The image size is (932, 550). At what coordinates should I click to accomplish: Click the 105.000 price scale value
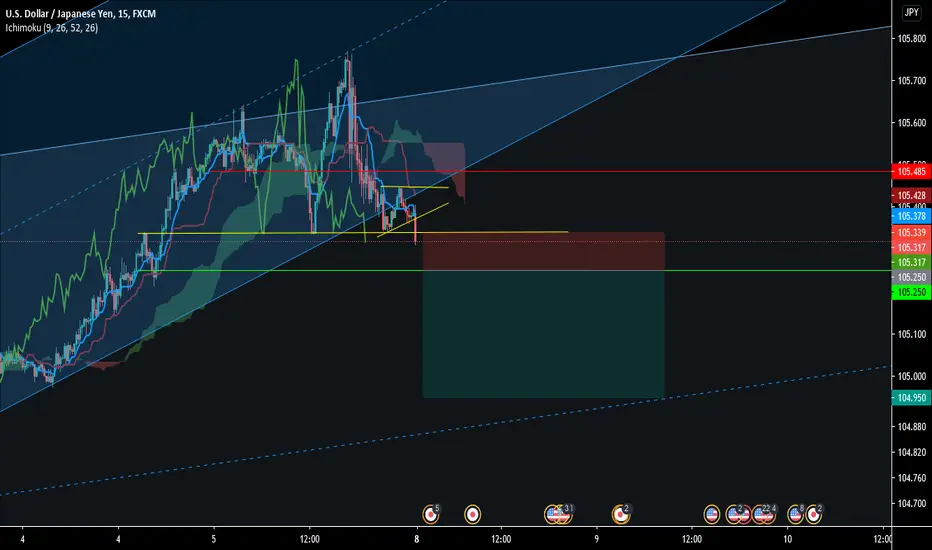click(912, 376)
